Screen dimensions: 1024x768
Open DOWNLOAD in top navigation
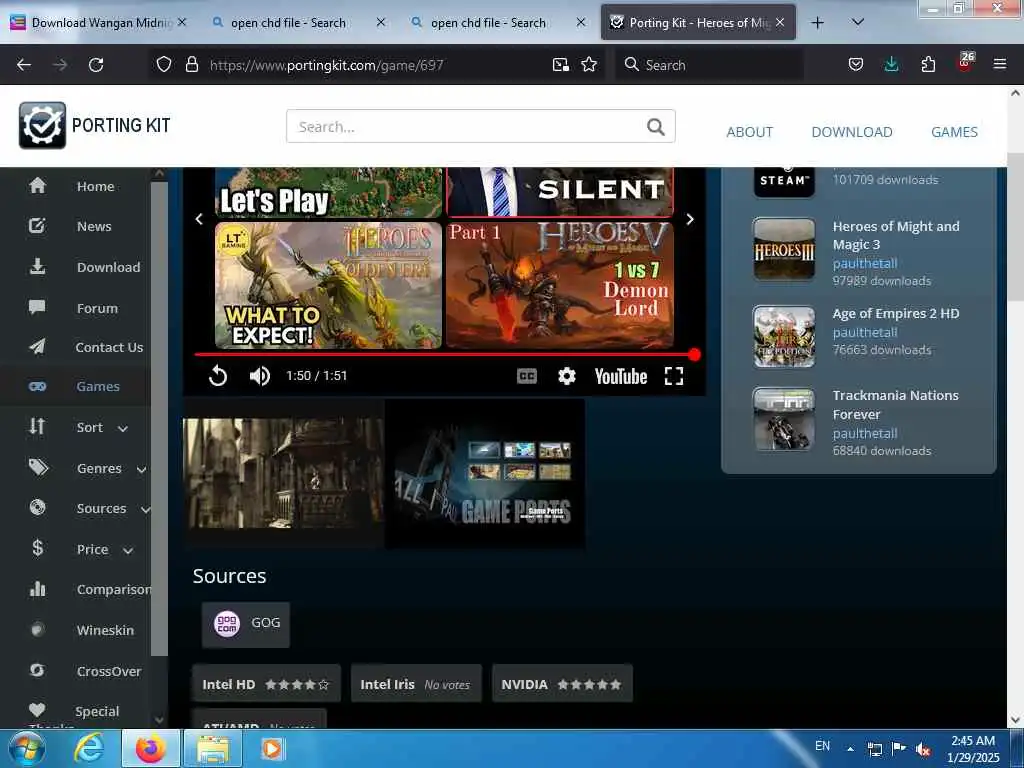(852, 132)
